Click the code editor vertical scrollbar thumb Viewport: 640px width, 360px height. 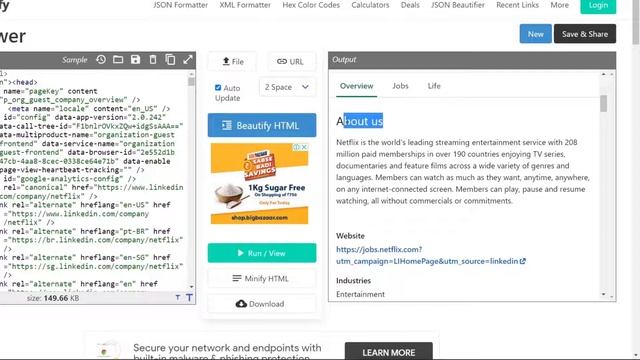(191, 81)
